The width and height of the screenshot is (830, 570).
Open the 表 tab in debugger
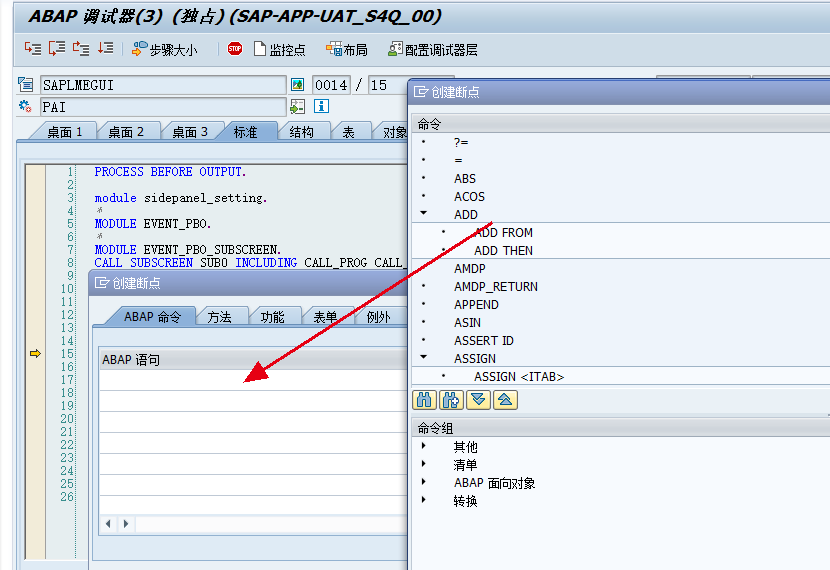(348, 132)
